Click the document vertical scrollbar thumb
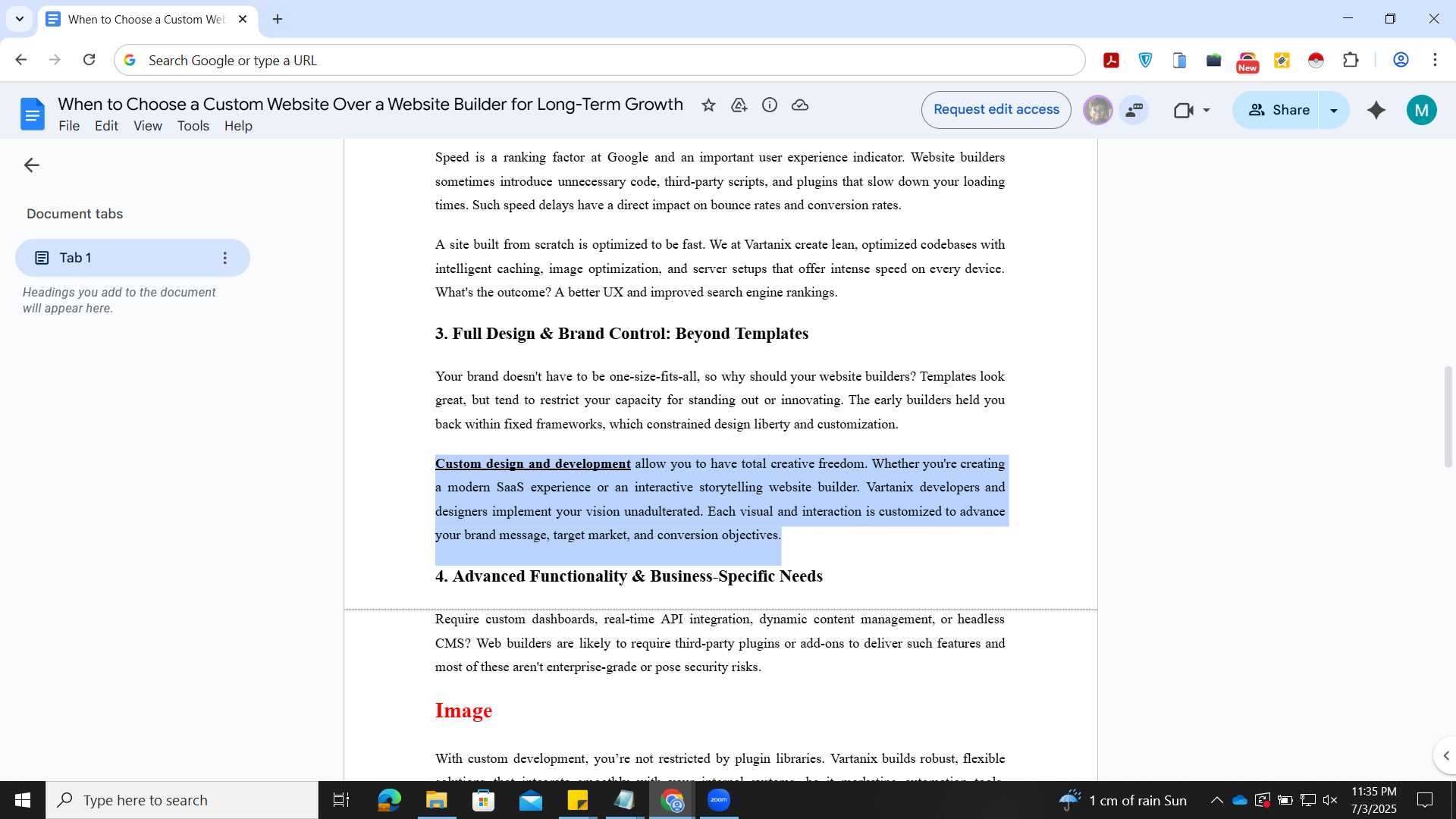 click(x=1448, y=417)
